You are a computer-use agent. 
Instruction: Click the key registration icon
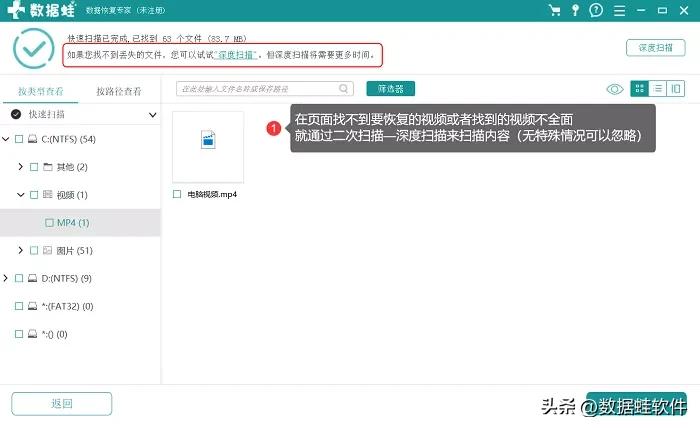575,11
